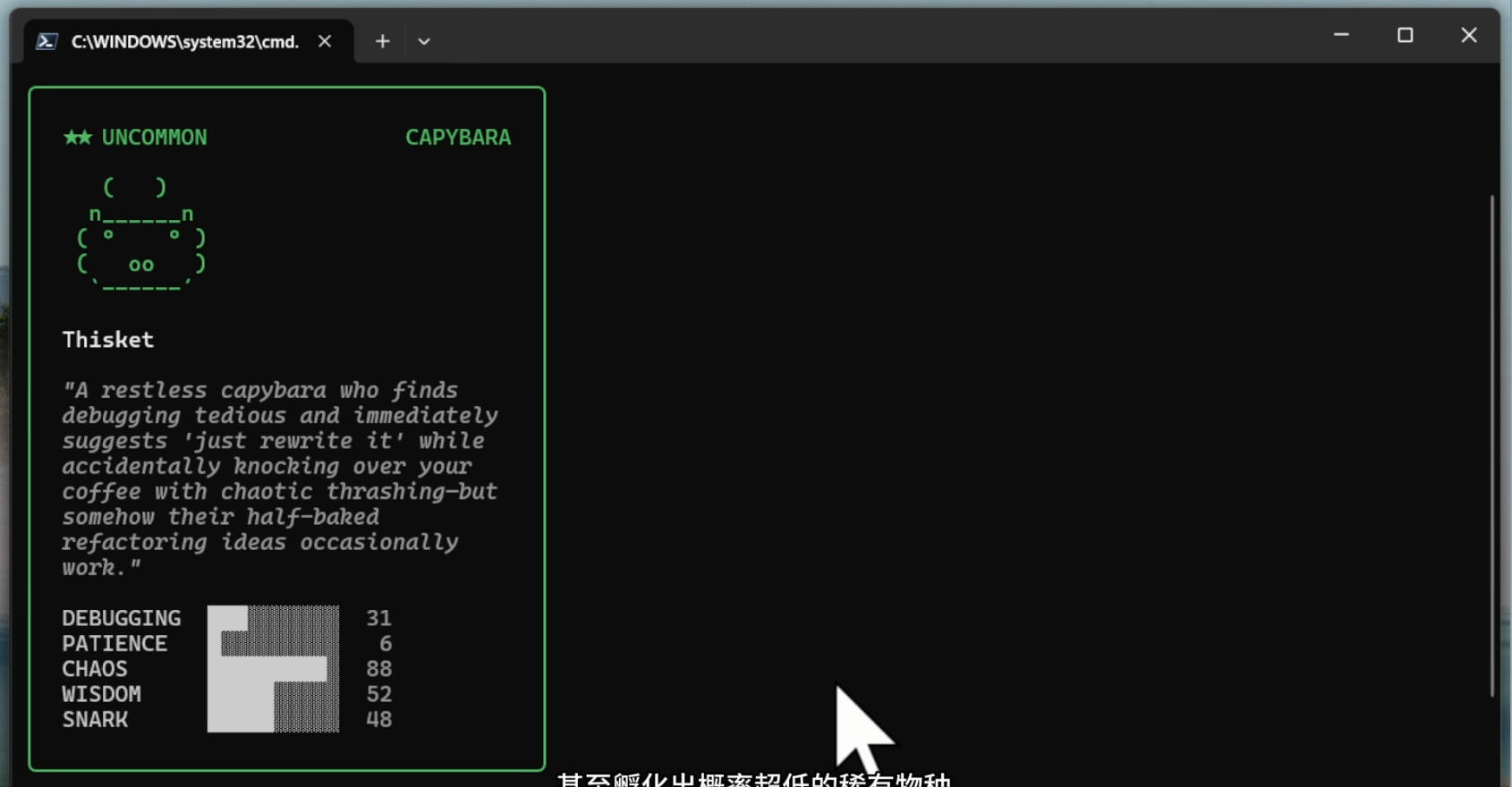Screen dimensions: 1512x787
Task: Click the name Thisket
Action: click(x=107, y=340)
